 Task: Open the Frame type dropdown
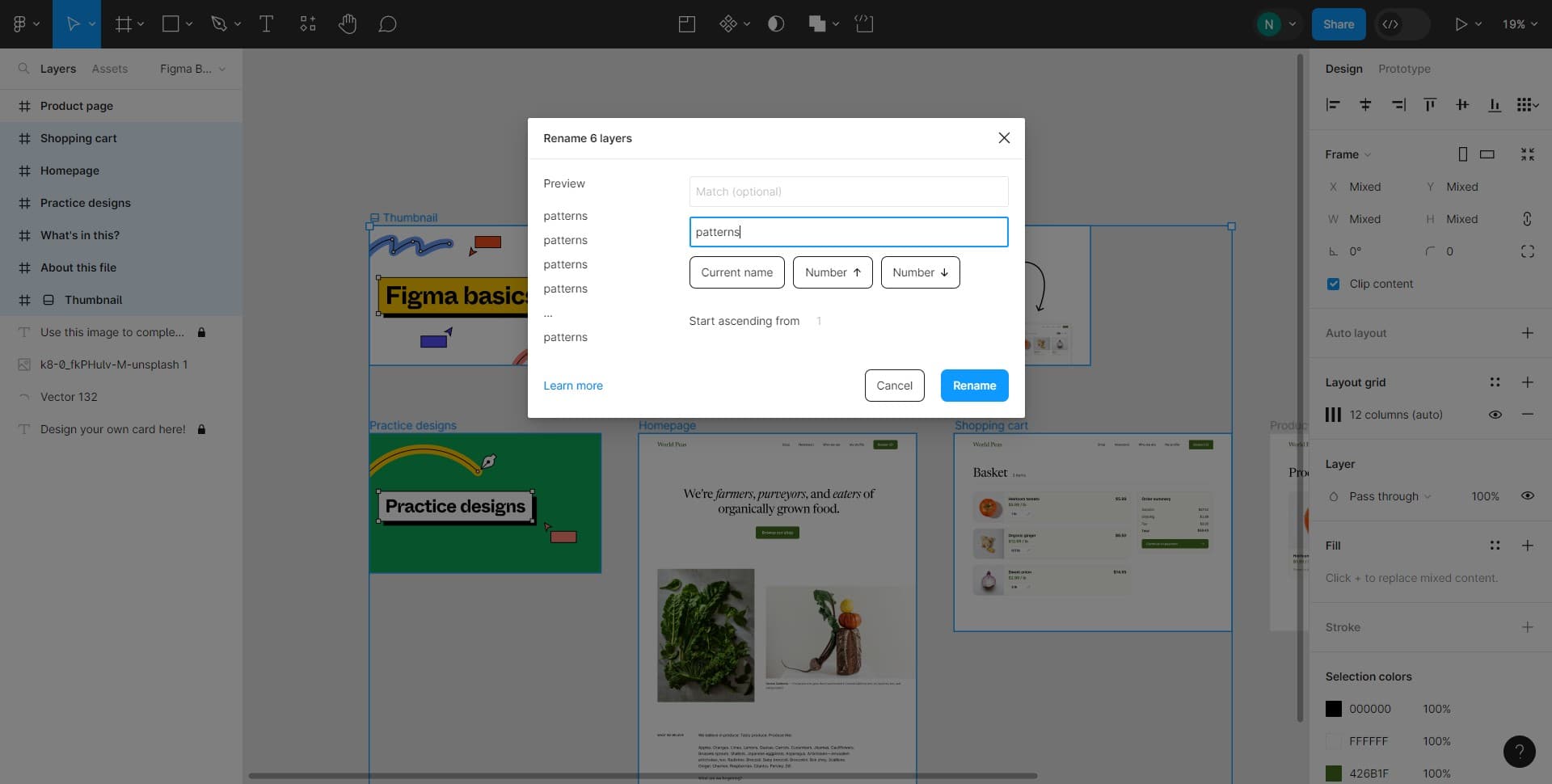coord(1347,154)
